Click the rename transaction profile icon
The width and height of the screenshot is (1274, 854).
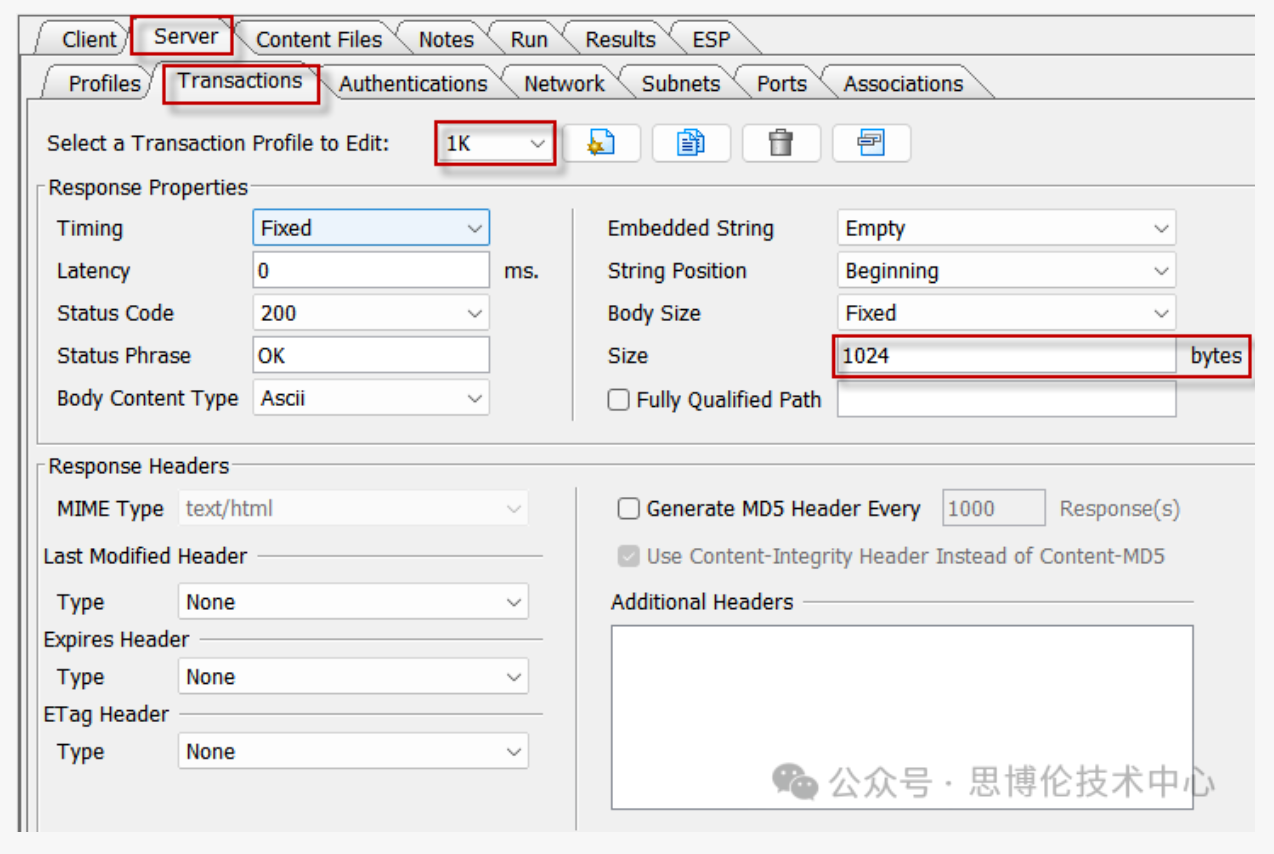[x=870, y=143]
